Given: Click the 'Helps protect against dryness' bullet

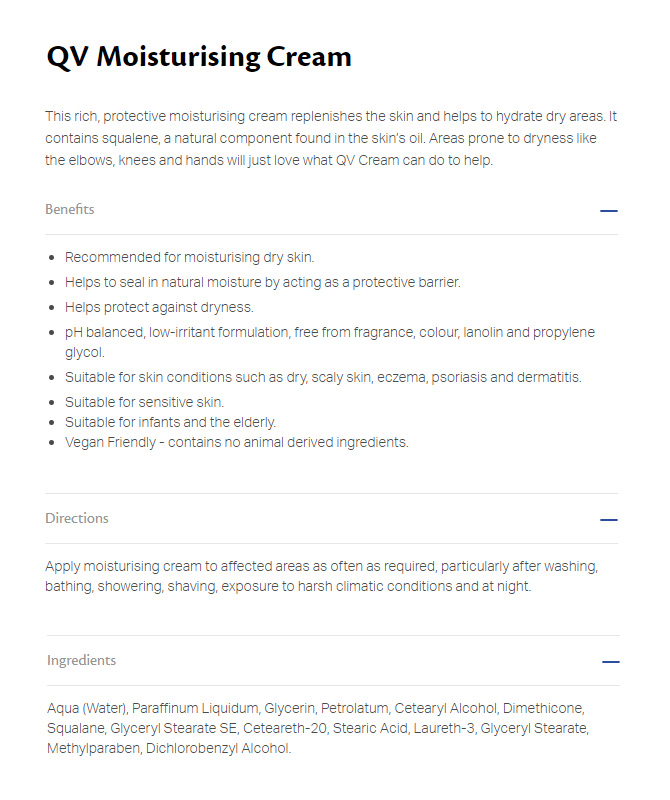Looking at the screenshot, I should tap(159, 307).
